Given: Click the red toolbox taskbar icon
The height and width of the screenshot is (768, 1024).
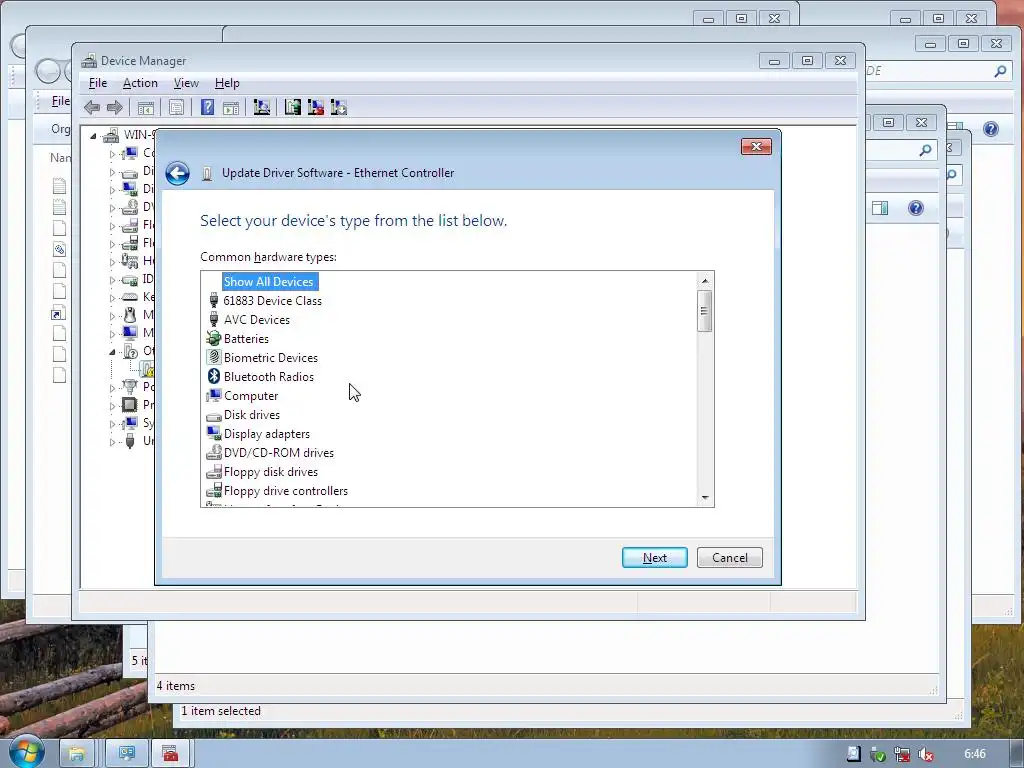Looking at the screenshot, I should click(170, 754).
